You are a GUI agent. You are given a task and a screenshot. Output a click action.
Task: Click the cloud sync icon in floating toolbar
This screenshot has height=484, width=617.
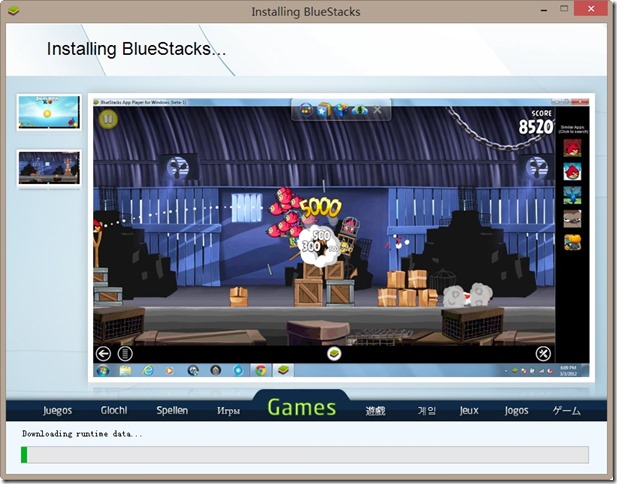(x=359, y=110)
